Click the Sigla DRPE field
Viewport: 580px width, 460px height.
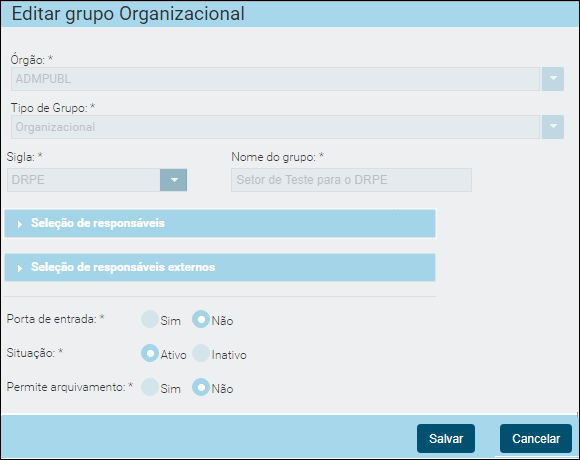pyautogui.click(x=84, y=180)
